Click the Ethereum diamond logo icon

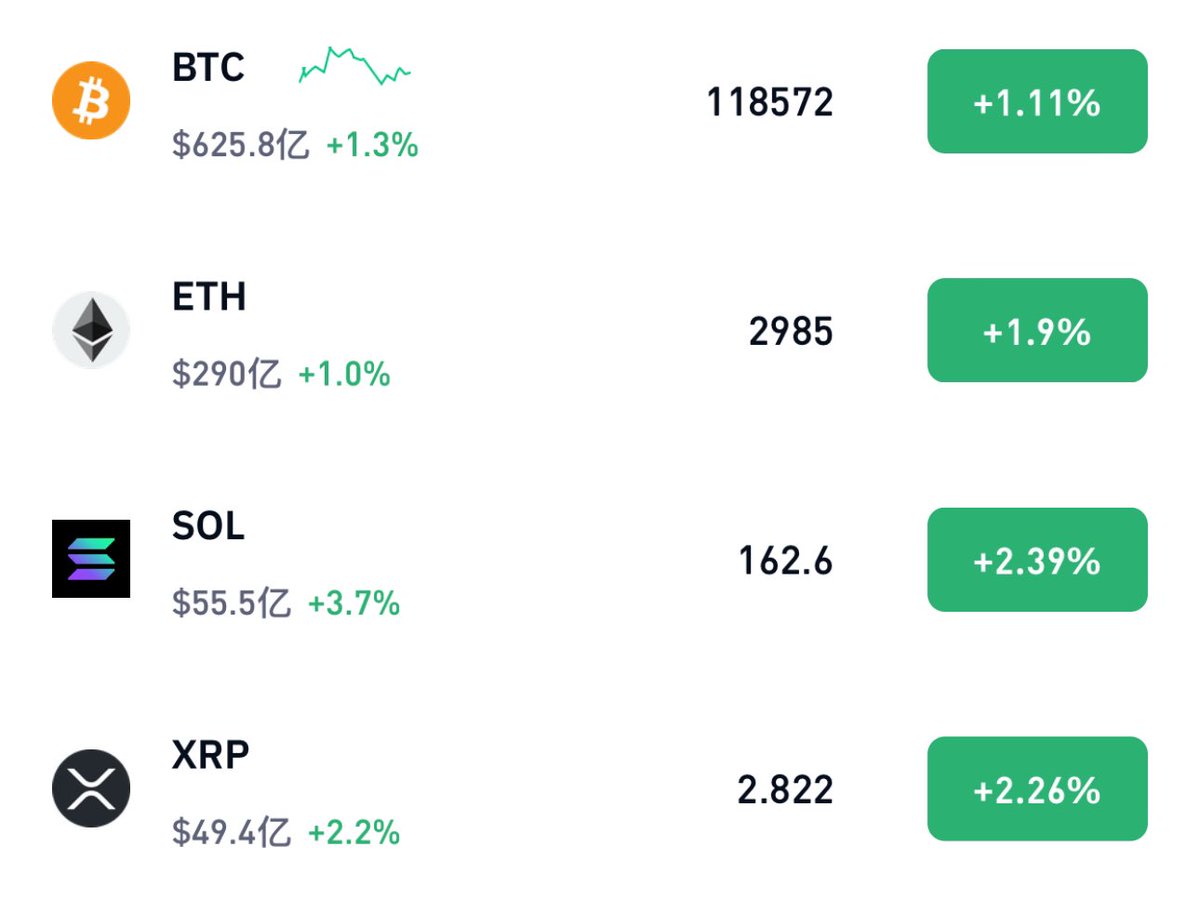pyautogui.click(x=91, y=330)
